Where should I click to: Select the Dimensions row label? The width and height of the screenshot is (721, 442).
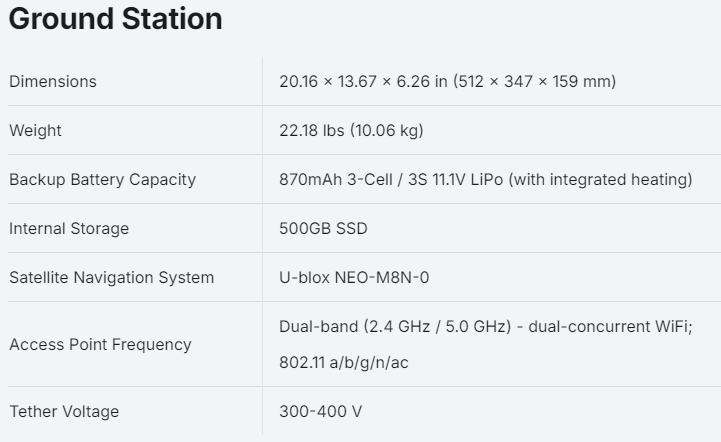[53, 81]
